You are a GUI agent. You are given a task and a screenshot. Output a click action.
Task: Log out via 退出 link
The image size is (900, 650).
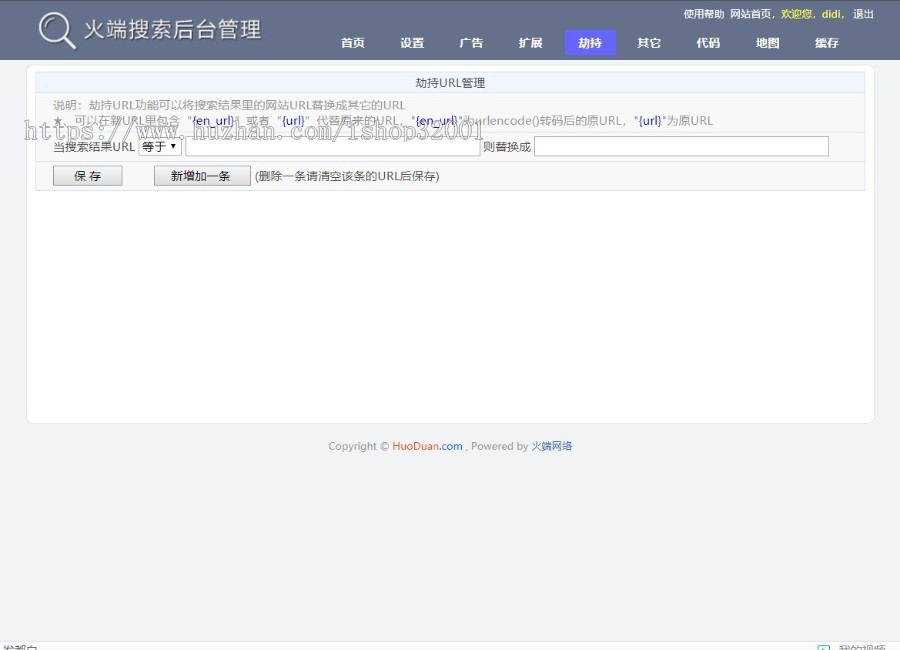point(863,14)
